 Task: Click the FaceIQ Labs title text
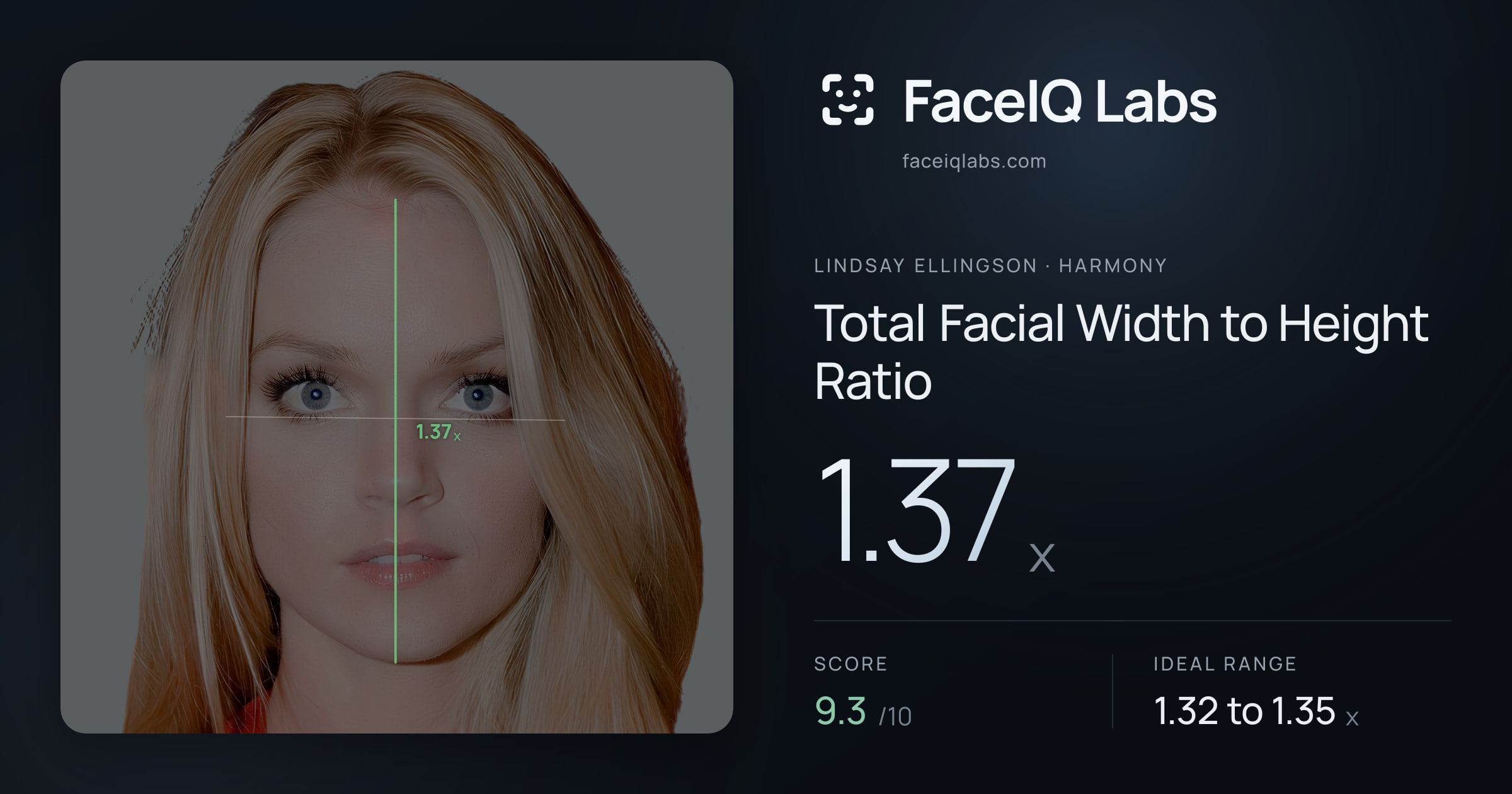coord(1060,101)
